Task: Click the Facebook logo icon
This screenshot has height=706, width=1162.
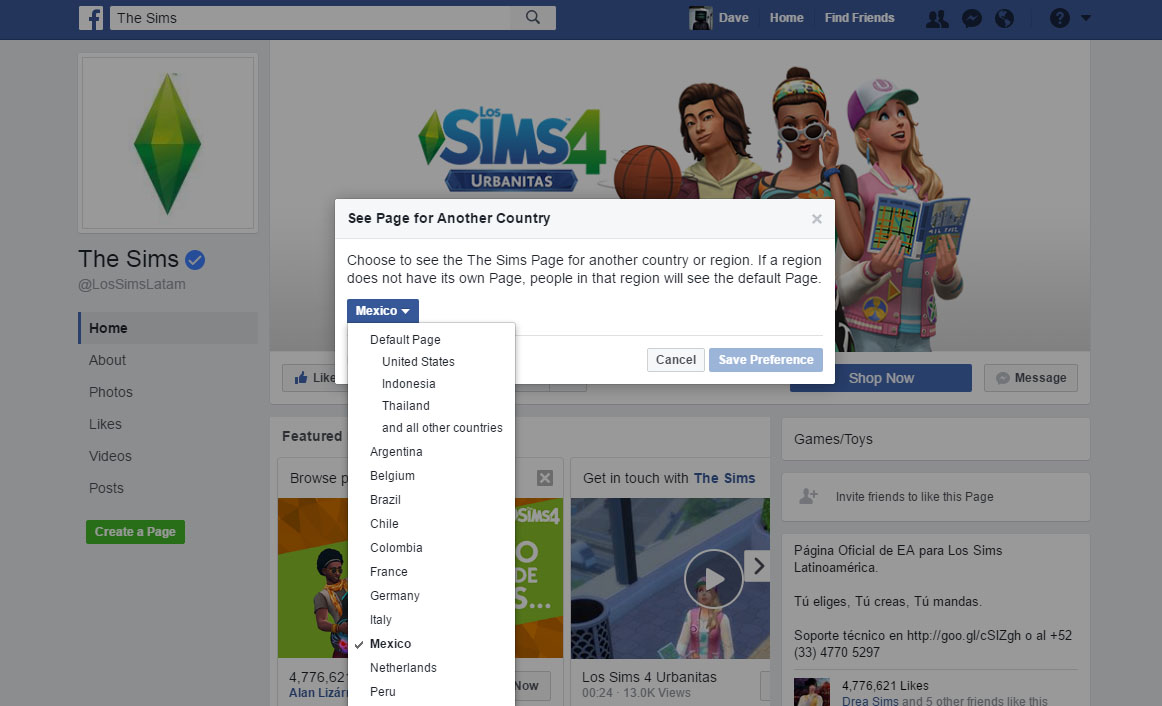Action: [91, 18]
